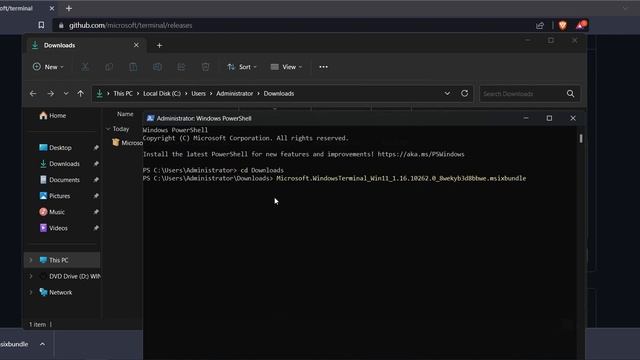
Task: Click the Paste icon in Explorer toolbar
Action: [133, 67]
